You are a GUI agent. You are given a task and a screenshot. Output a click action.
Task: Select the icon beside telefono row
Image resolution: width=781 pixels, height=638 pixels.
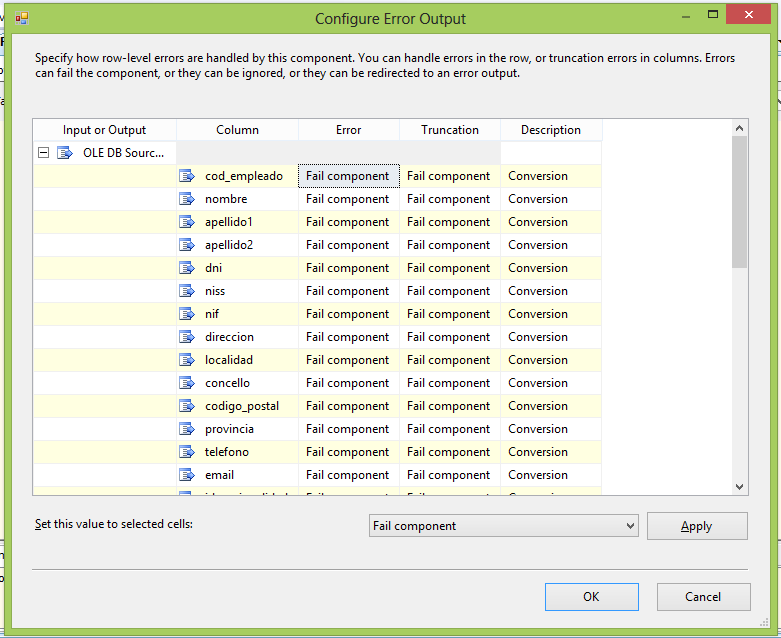point(186,452)
